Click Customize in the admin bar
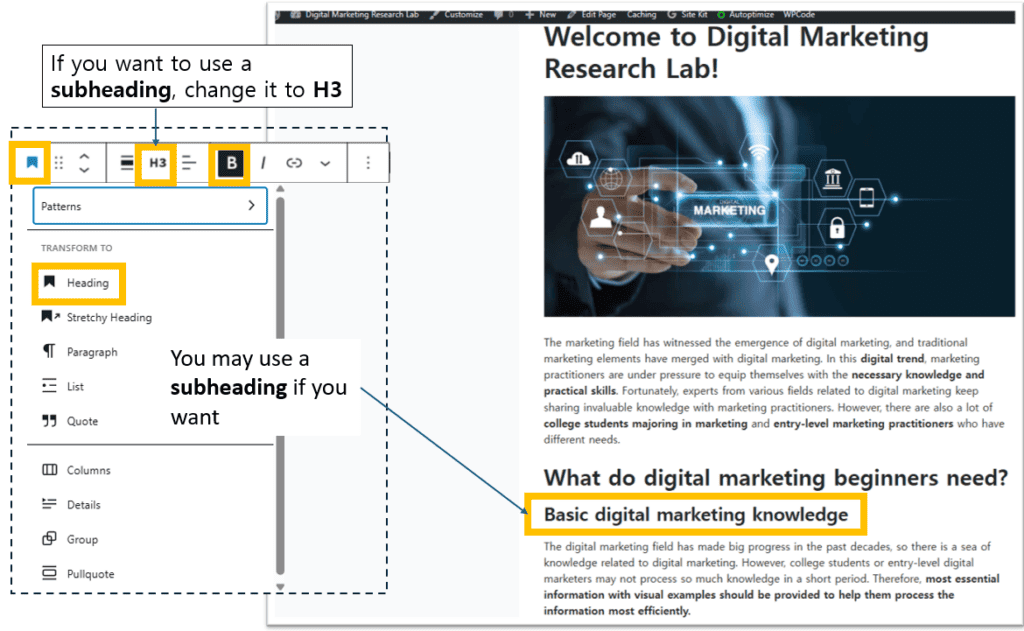Image resolution: width=1024 pixels, height=631 pixels. (462, 15)
